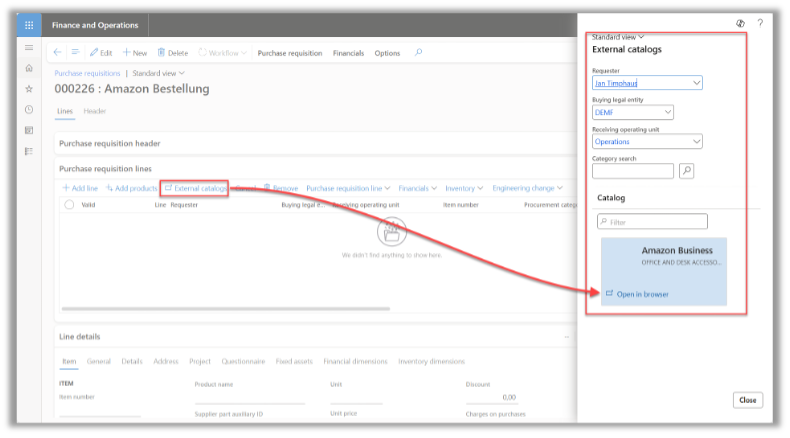This screenshot has height=438, width=790.
Task: Select the Item tab in Line details
Action: [69, 361]
